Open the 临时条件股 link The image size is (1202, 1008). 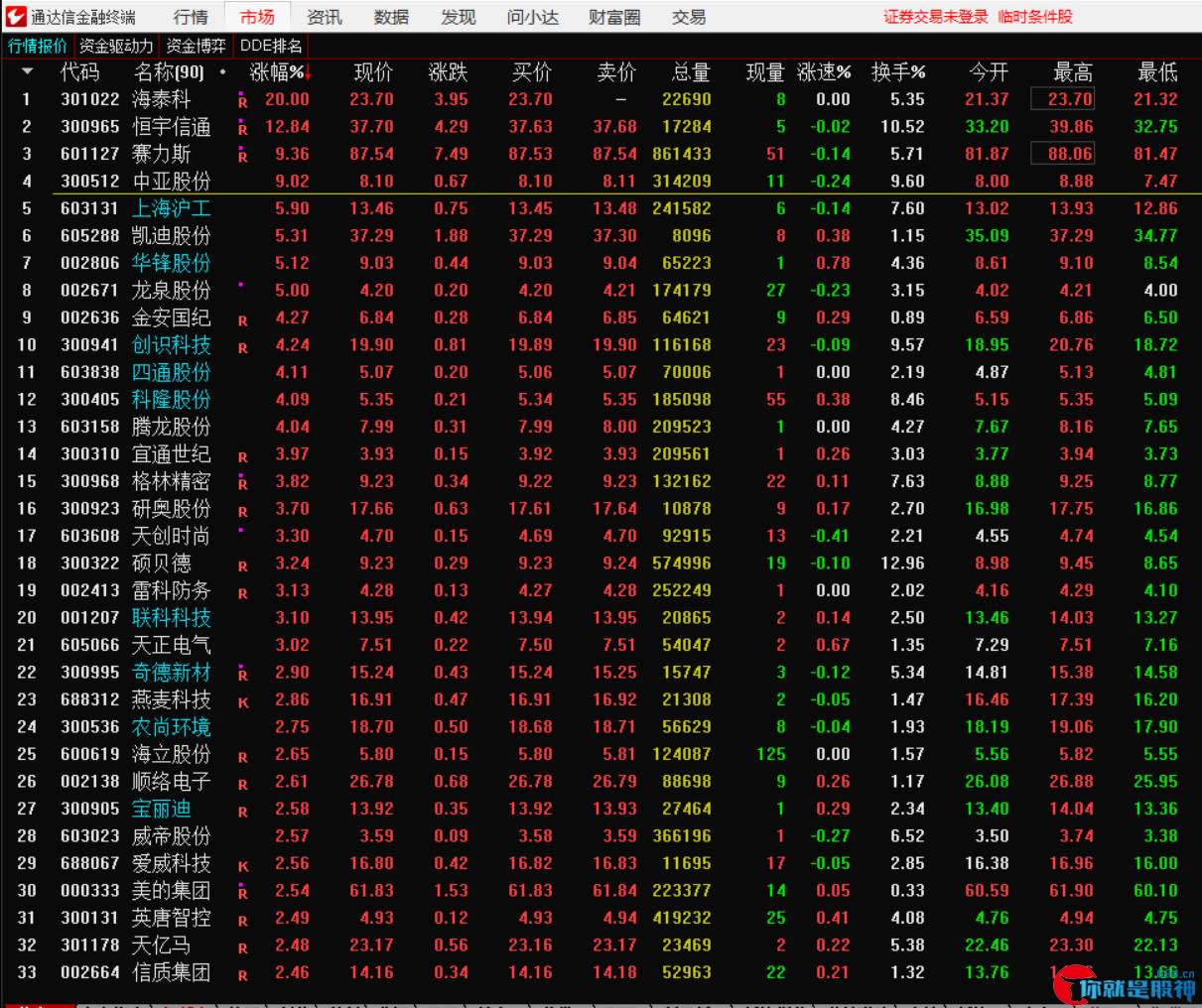(1035, 17)
